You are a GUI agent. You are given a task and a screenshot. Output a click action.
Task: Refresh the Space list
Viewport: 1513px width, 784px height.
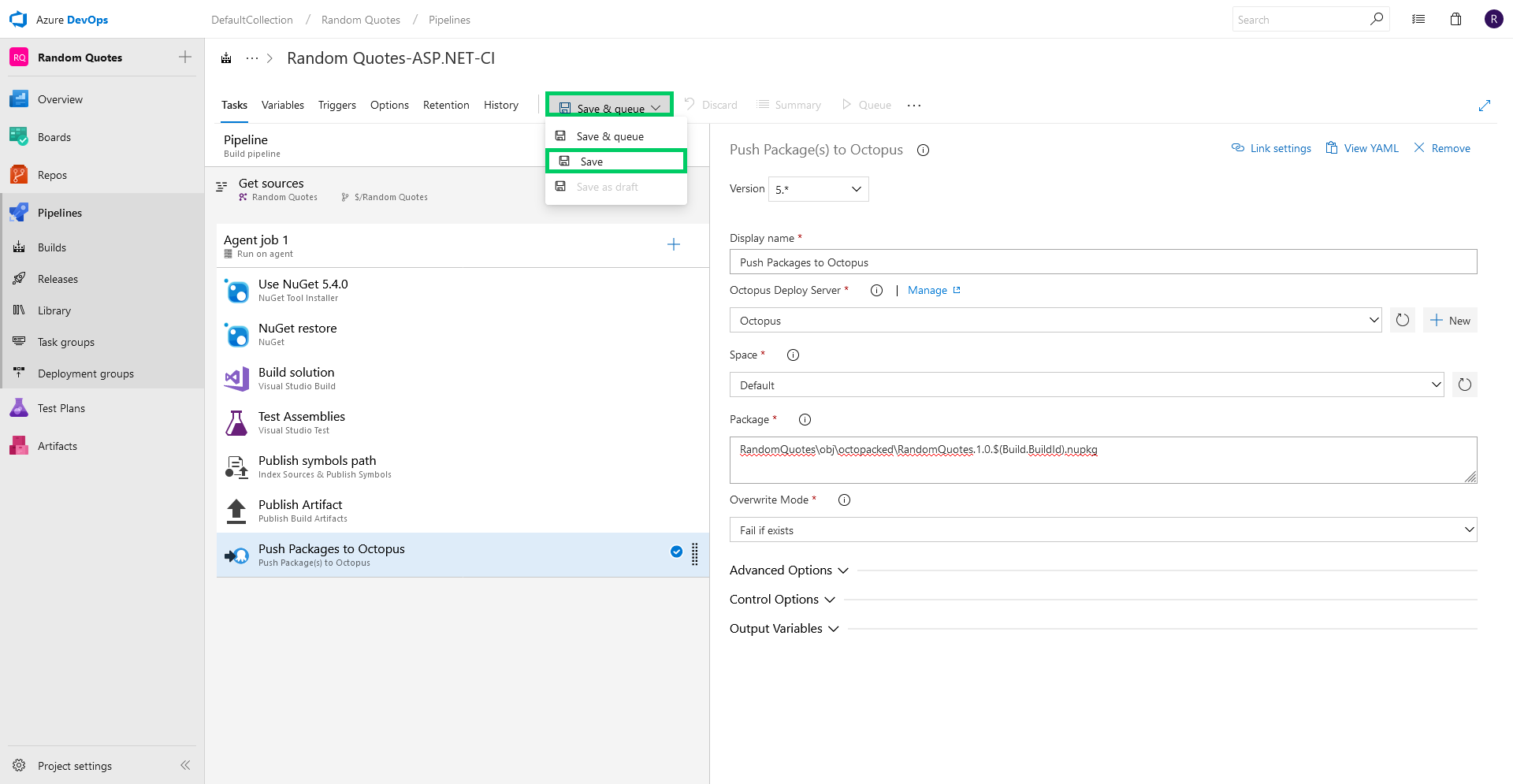1465,385
